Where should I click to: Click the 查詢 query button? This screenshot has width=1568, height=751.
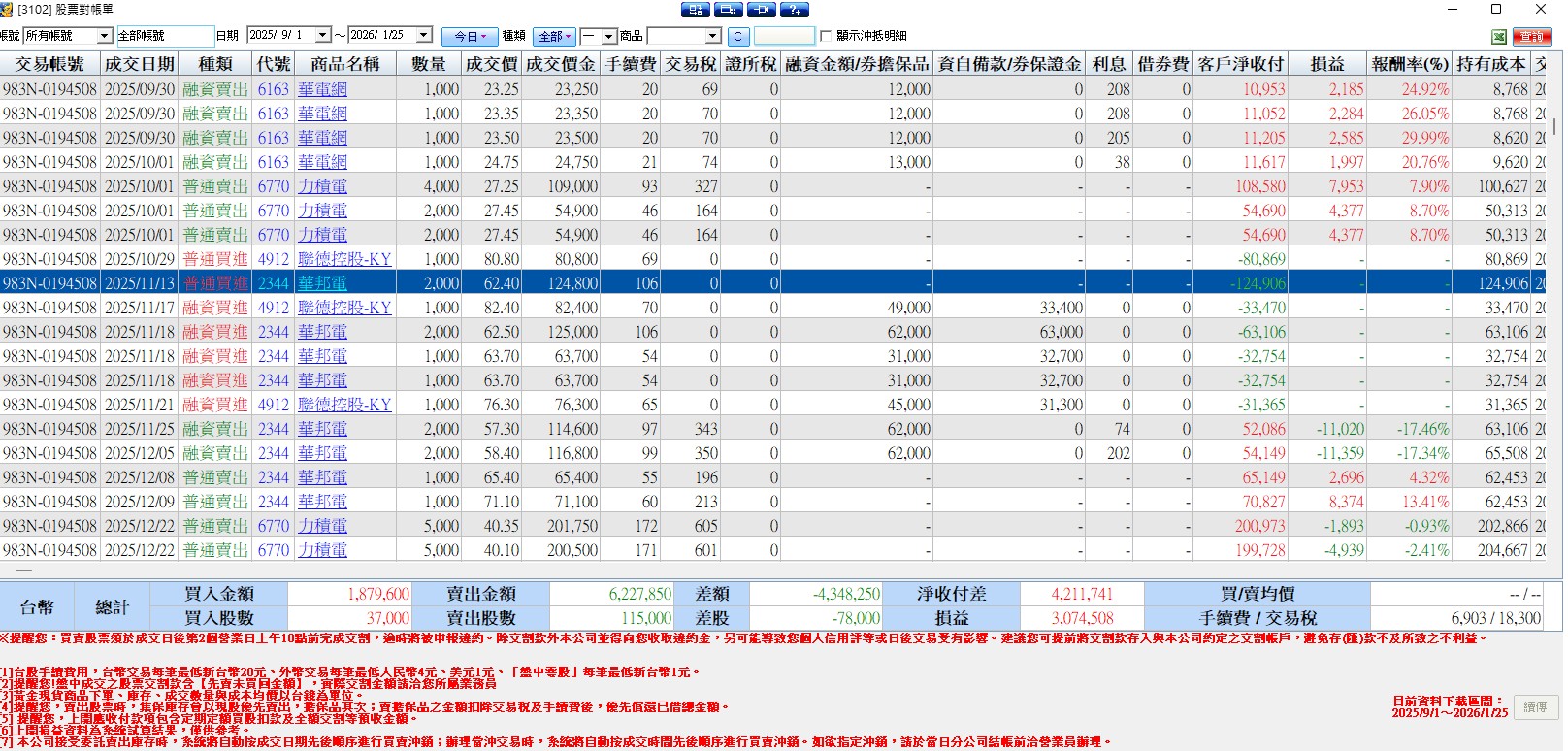pos(1532,36)
